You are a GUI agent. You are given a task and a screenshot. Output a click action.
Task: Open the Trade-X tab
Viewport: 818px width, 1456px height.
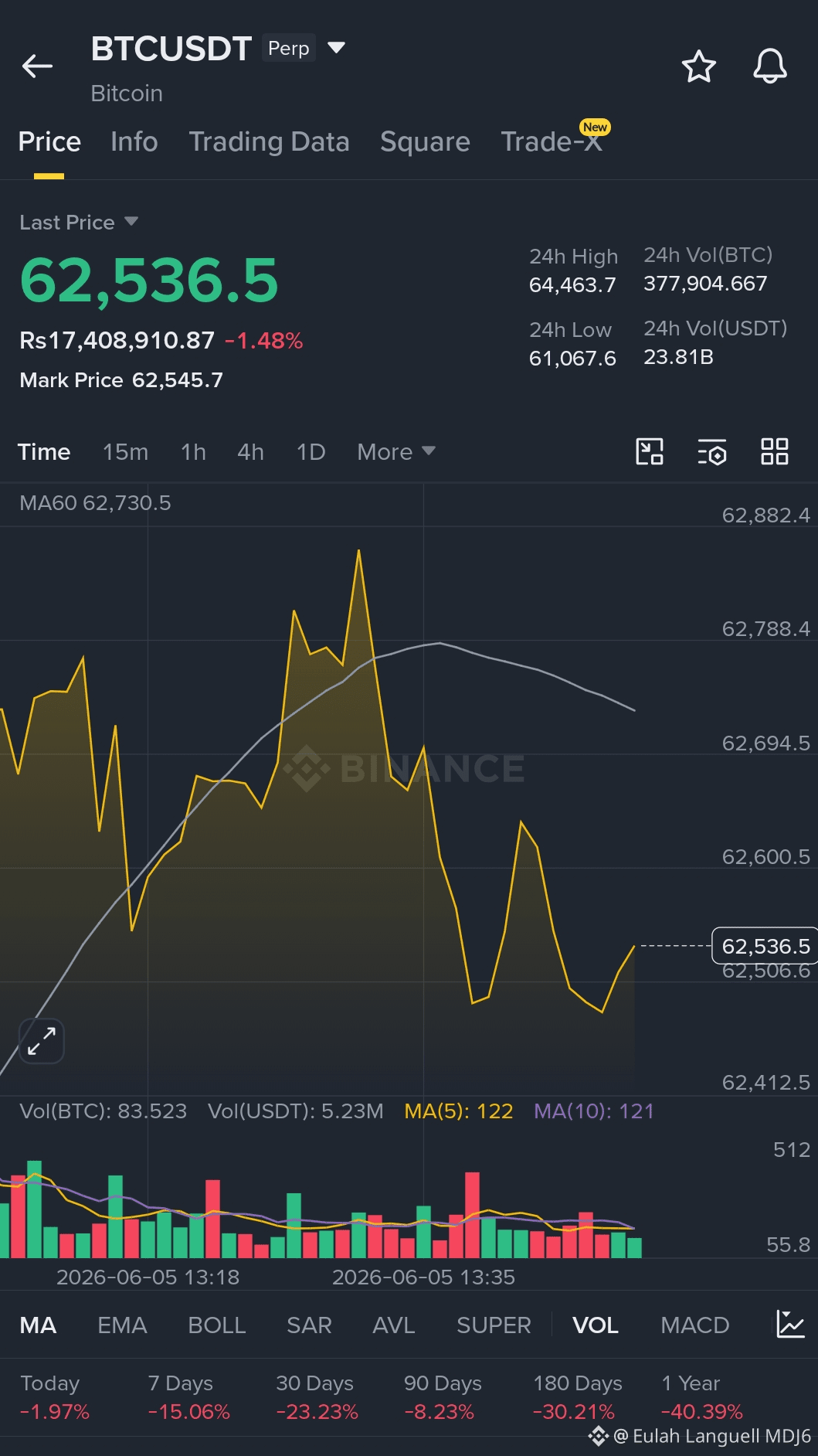tap(552, 141)
